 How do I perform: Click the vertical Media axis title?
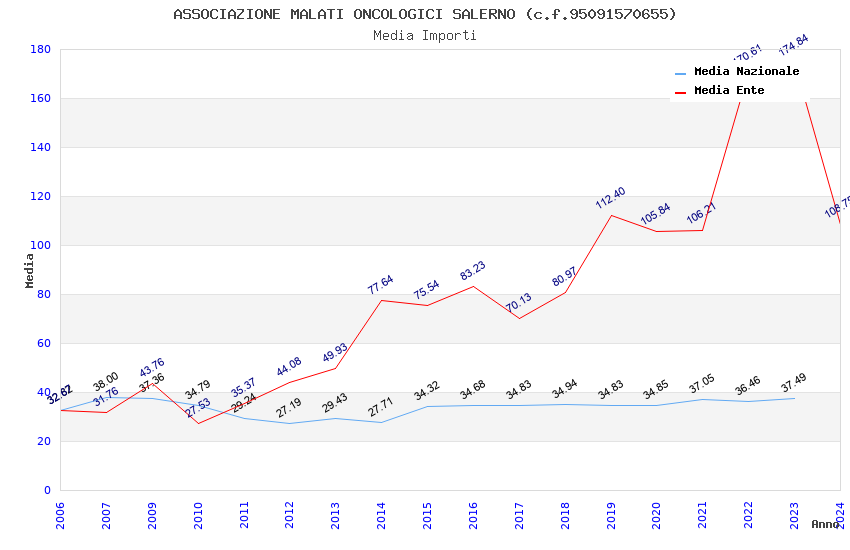29,271
